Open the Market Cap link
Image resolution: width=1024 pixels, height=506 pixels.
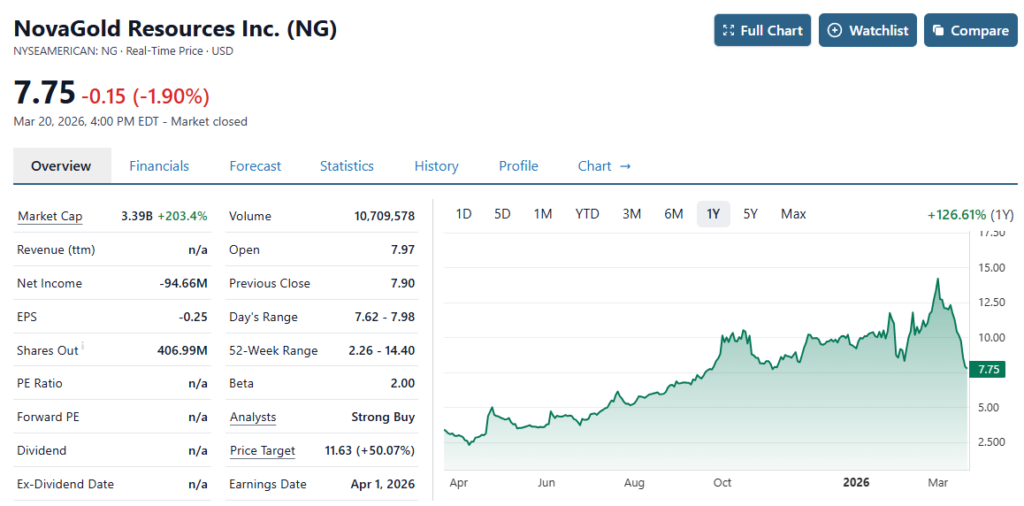click(x=50, y=216)
